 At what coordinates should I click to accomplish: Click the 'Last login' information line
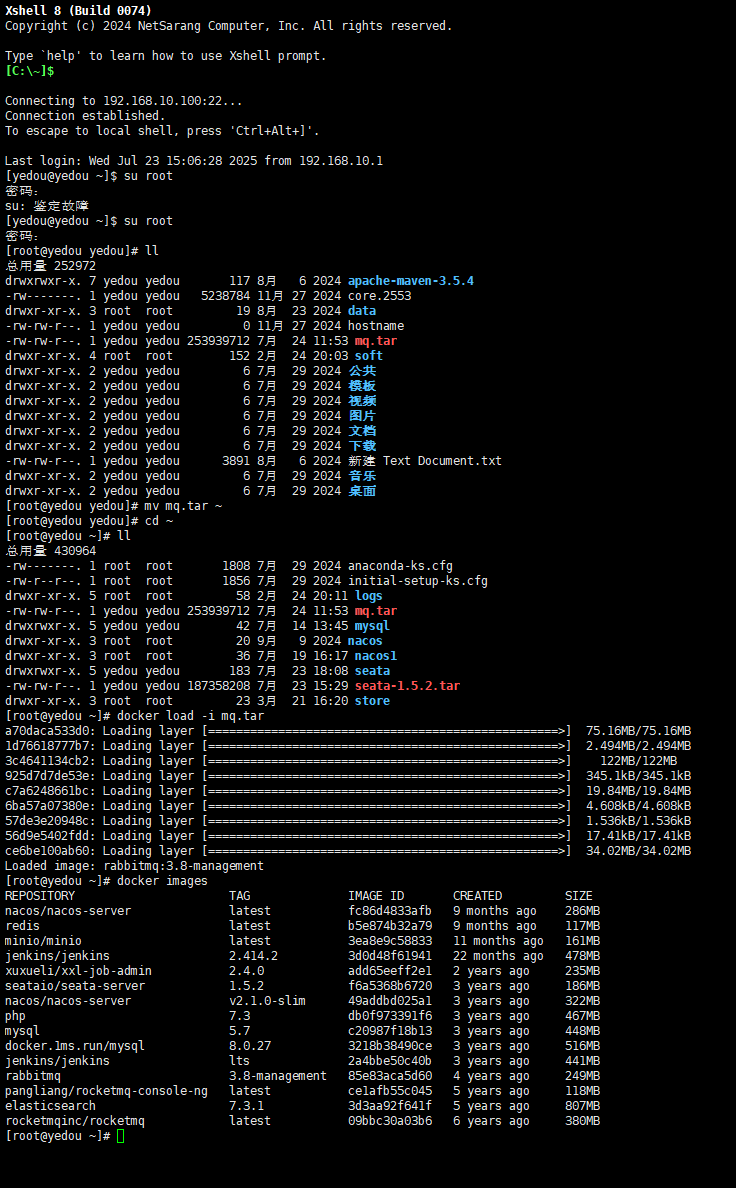pos(194,161)
